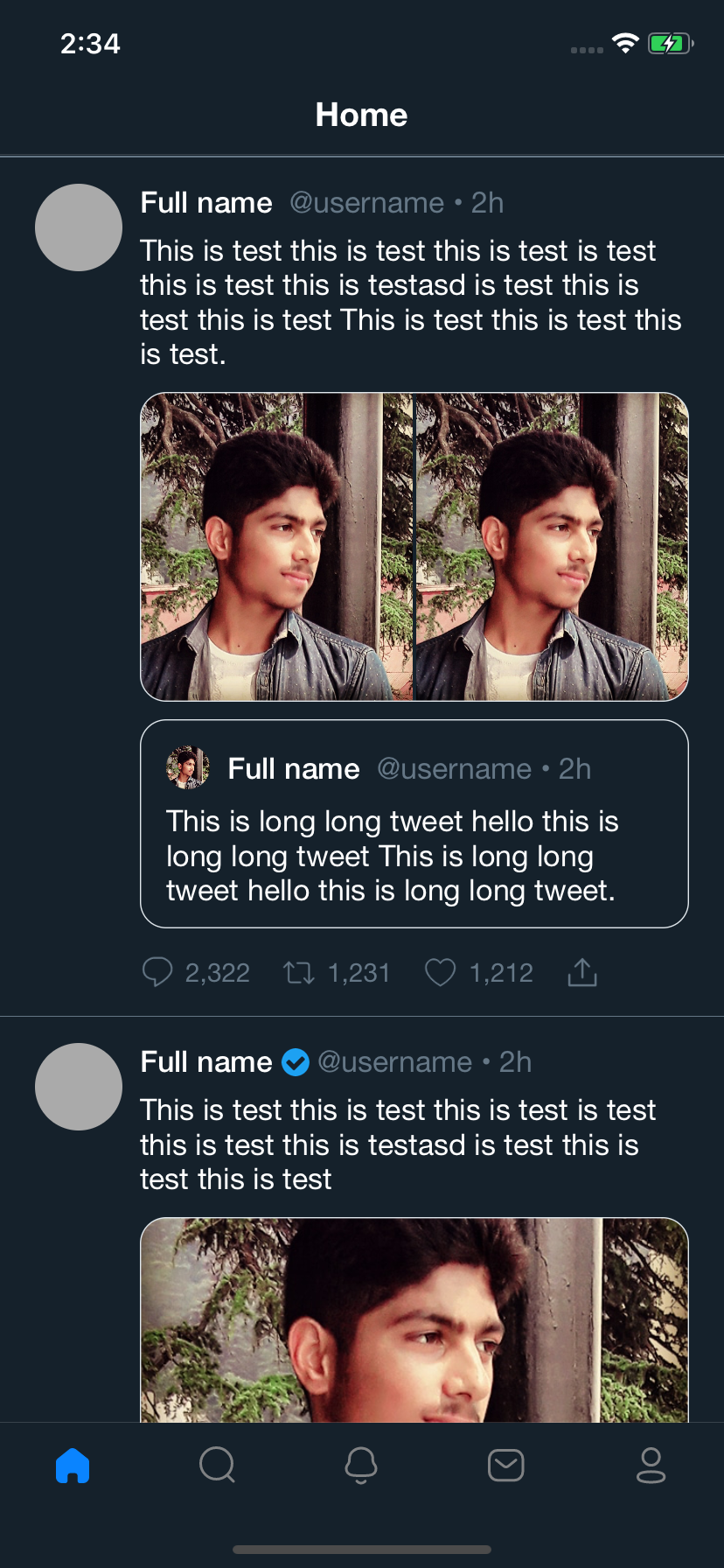Tap the second tweet's gray profile avatar

click(x=79, y=1087)
